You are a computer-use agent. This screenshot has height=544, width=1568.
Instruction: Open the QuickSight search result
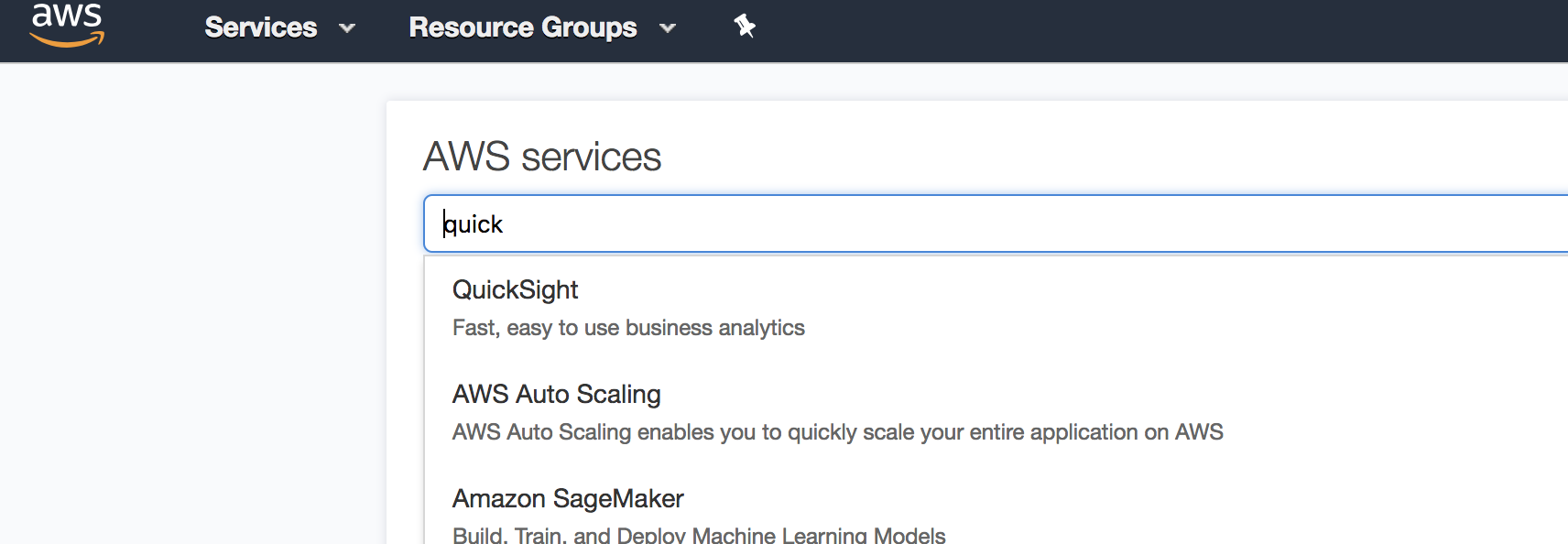[x=516, y=290]
